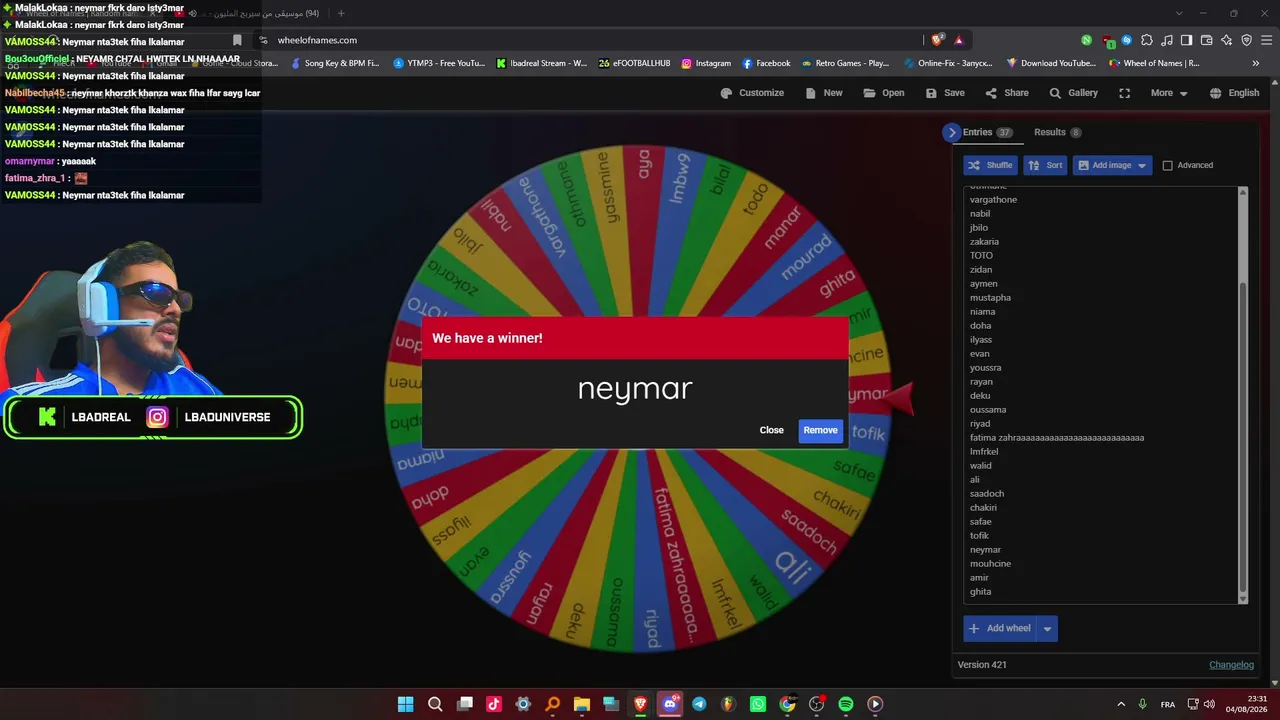This screenshot has width=1280, height=720.
Task: Open Spotify from the taskbar
Action: (x=846, y=704)
